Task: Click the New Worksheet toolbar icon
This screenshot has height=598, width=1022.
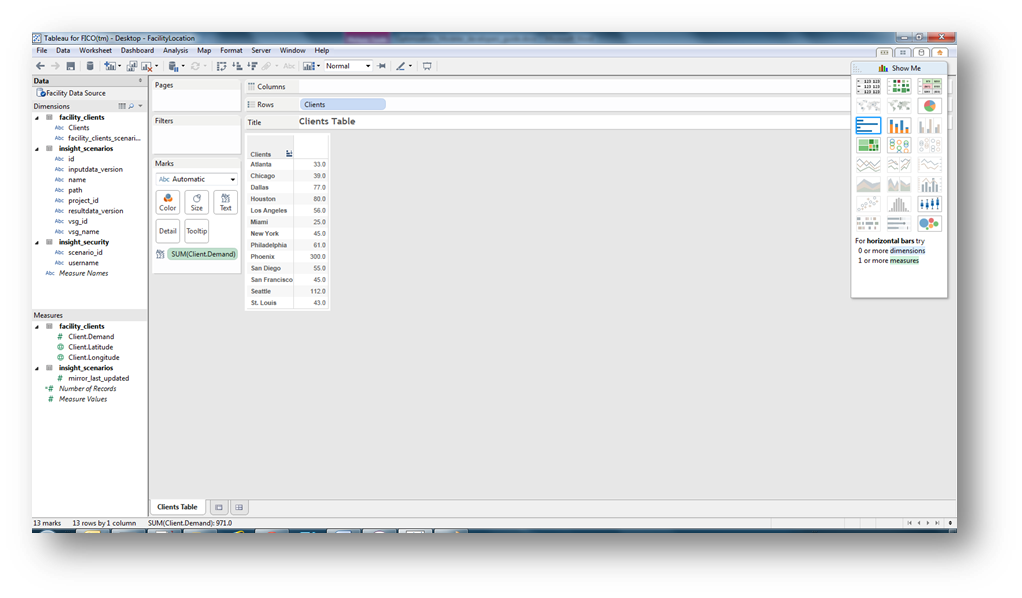Action: point(110,66)
